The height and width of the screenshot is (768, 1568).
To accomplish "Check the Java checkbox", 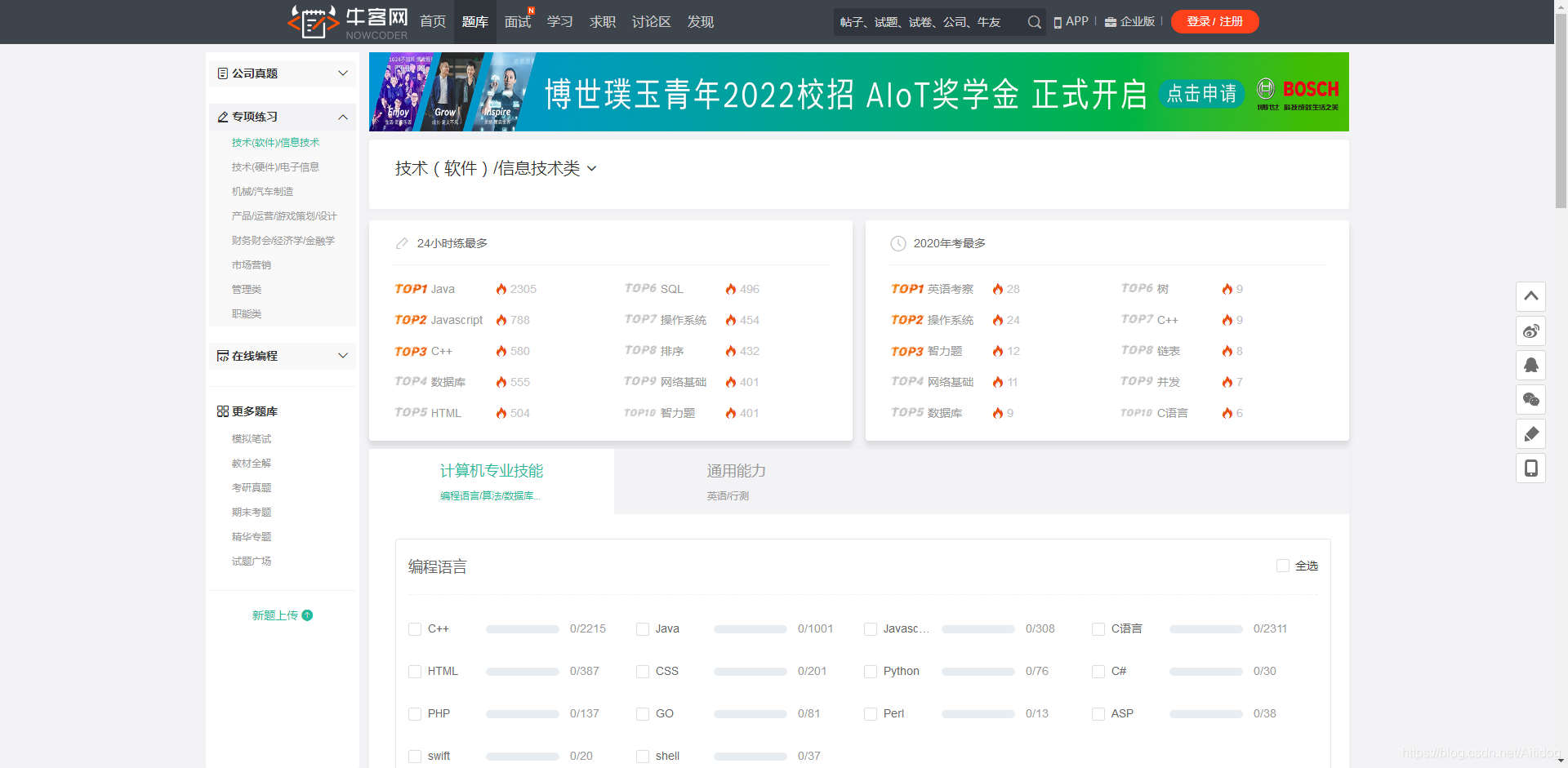I will 643,629.
